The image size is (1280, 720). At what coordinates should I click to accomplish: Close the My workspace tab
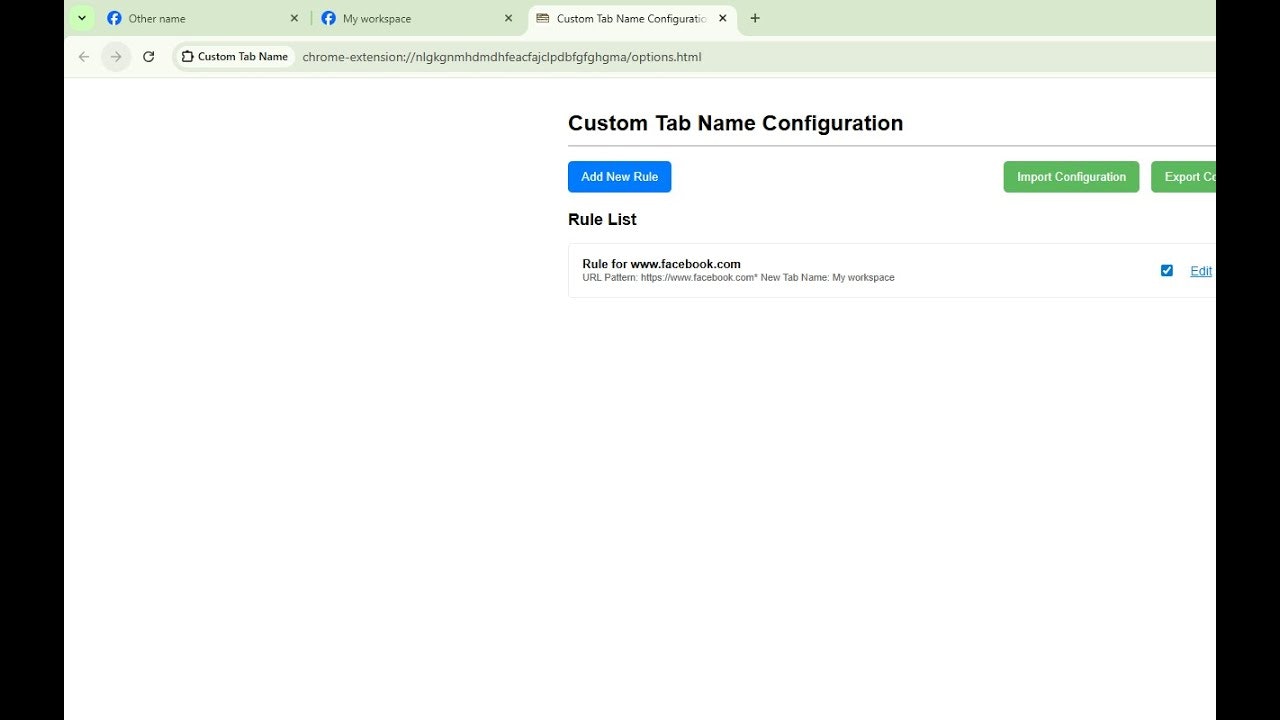(x=508, y=18)
